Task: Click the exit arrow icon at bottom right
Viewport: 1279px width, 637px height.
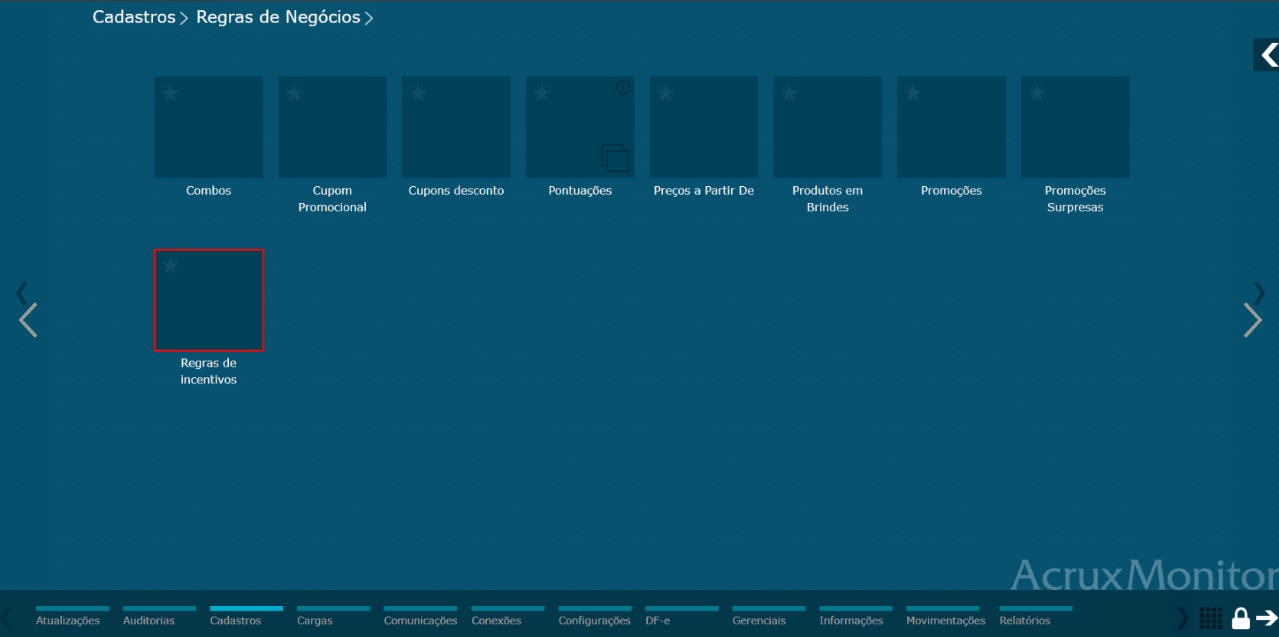Action: [x=1267, y=618]
